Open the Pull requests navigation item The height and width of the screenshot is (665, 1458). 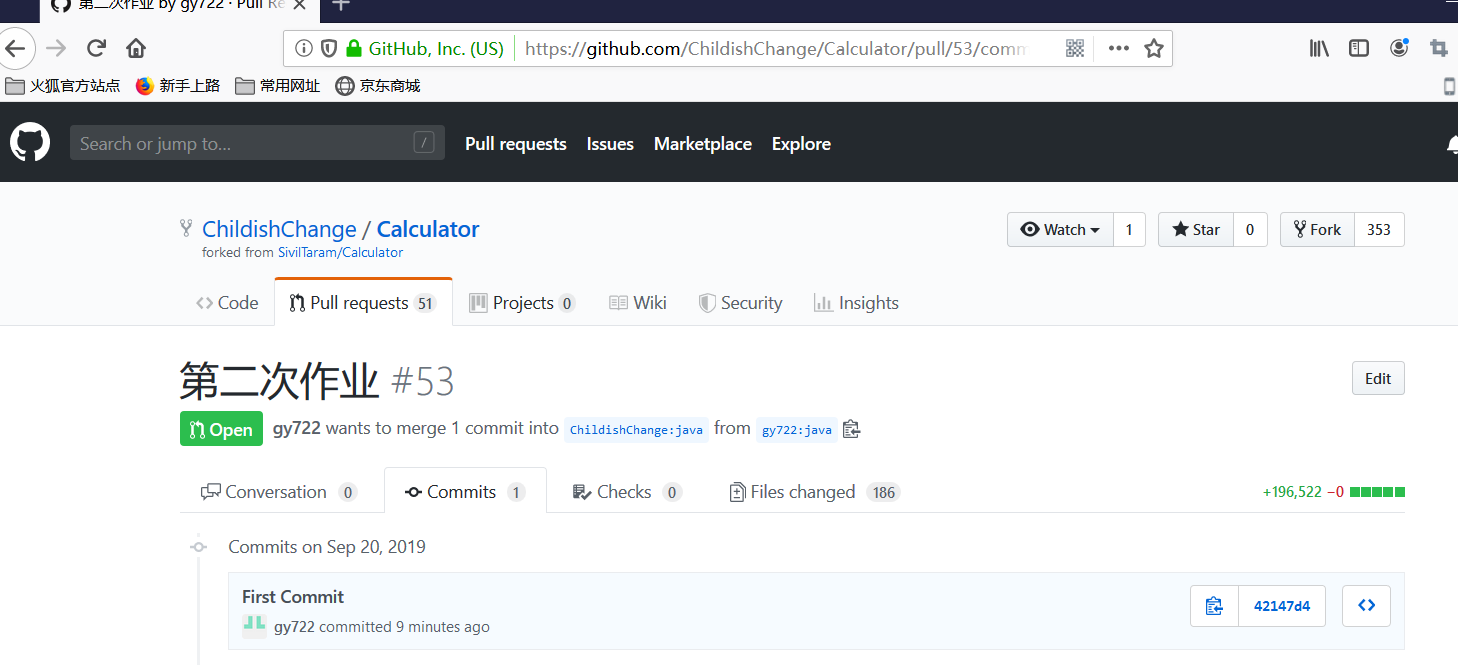pos(515,143)
